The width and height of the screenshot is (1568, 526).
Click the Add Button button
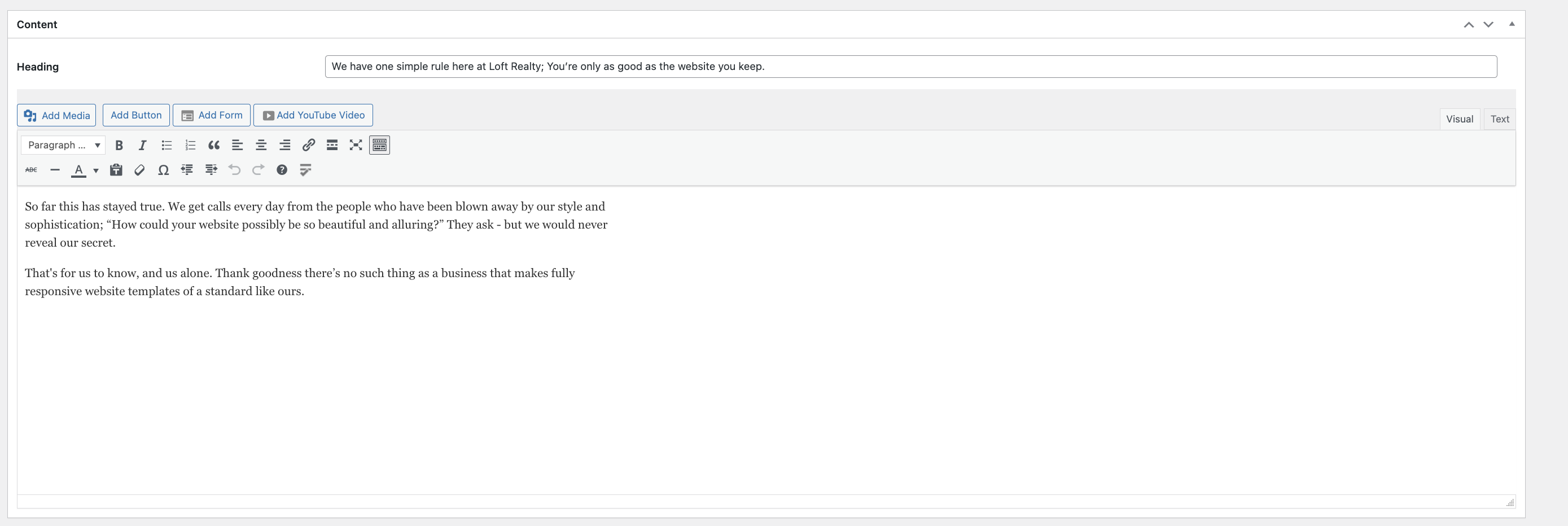[137, 115]
